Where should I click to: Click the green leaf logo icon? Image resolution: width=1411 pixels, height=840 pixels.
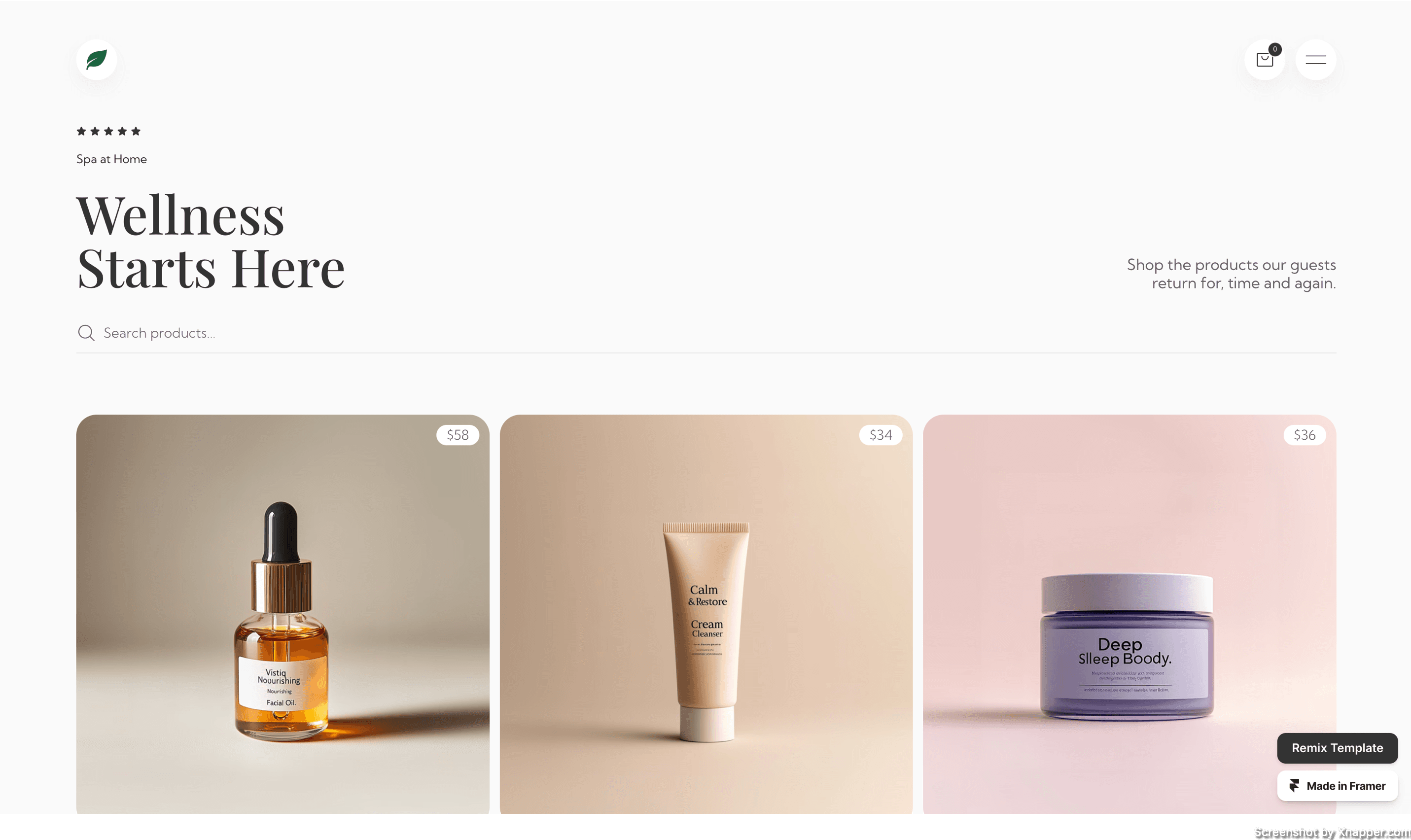[97, 60]
